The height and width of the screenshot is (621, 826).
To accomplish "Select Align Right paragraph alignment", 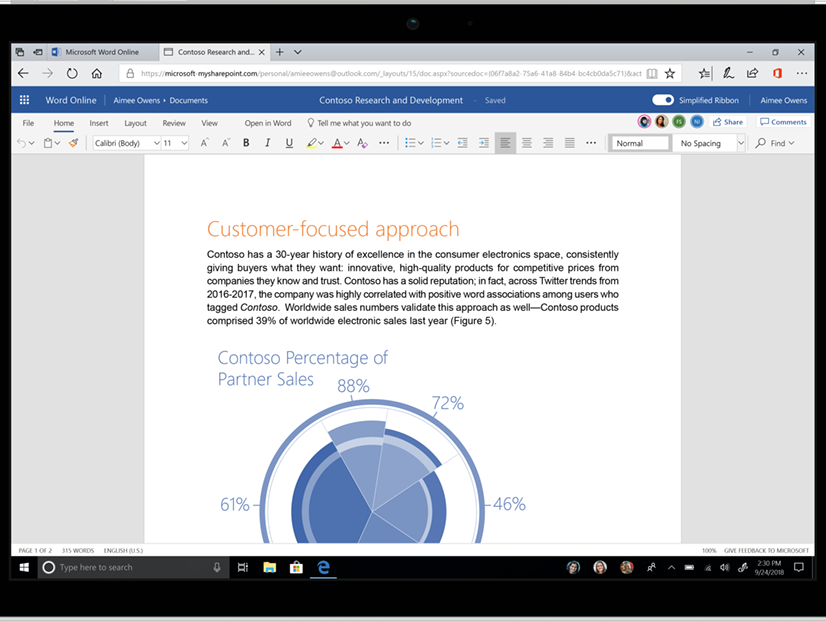I will click(x=548, y=143).
